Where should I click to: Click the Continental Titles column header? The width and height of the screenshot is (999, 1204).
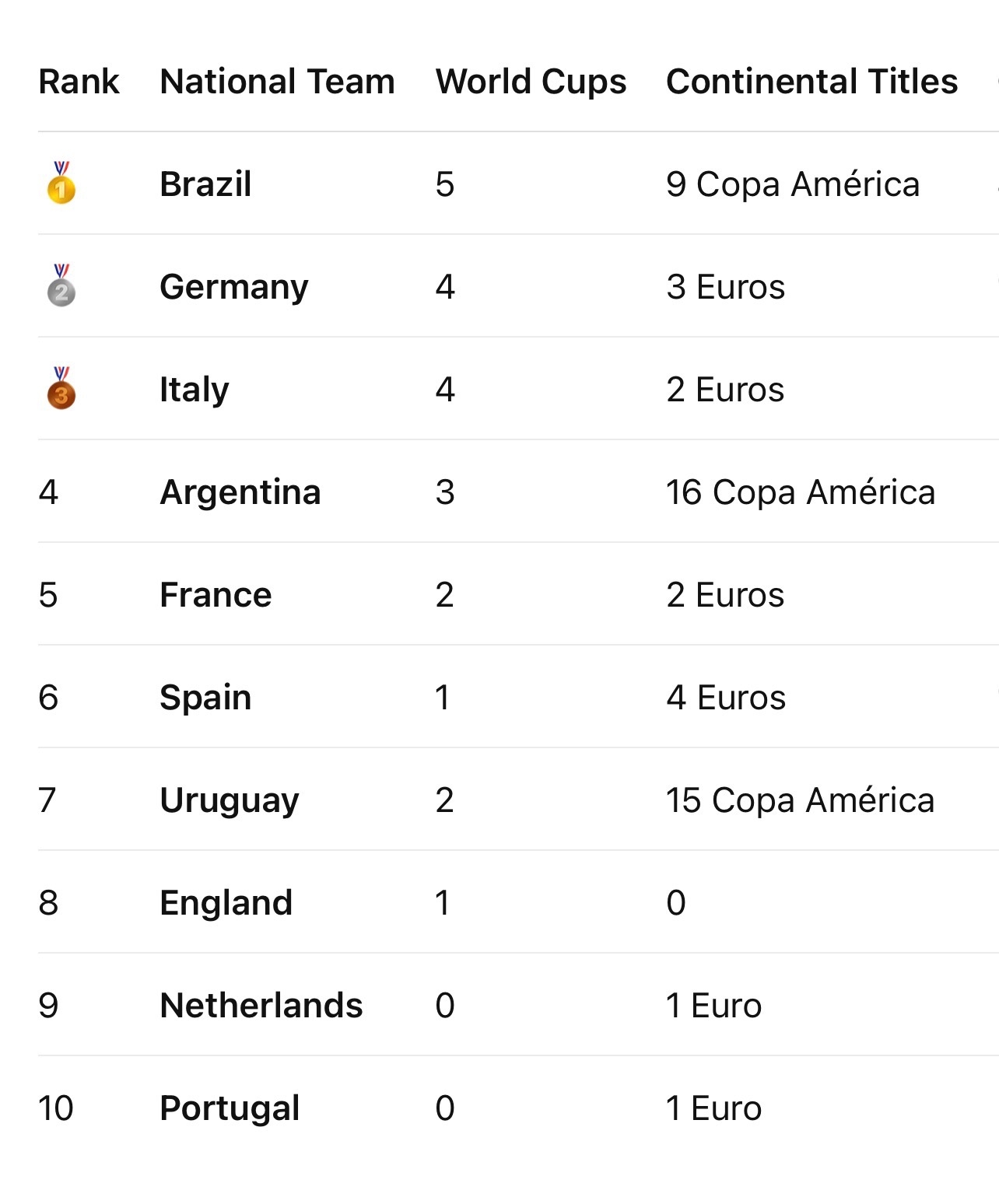coord(811,82)
